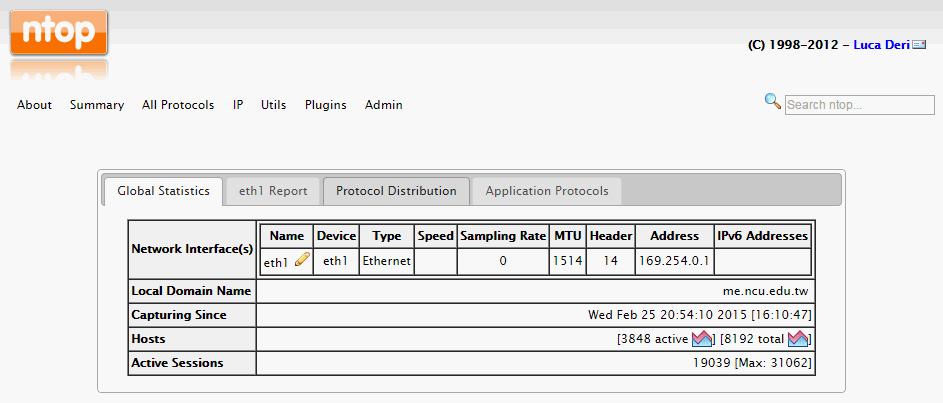Expand the All Protocols menu

(178, 105)
